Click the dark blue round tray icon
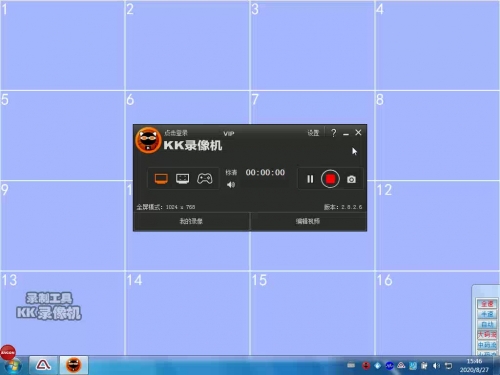Viewport: 500px width, 375px height. click(x=389, y=366)
